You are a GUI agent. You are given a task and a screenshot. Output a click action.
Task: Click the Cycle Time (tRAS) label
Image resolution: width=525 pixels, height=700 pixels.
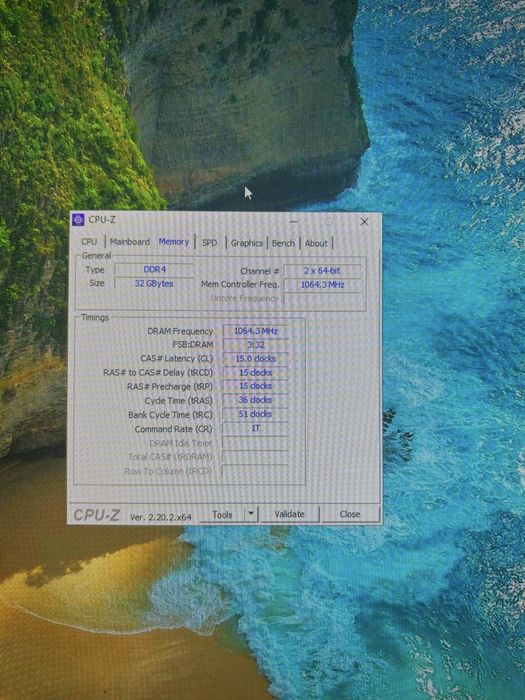click(178, 400)
